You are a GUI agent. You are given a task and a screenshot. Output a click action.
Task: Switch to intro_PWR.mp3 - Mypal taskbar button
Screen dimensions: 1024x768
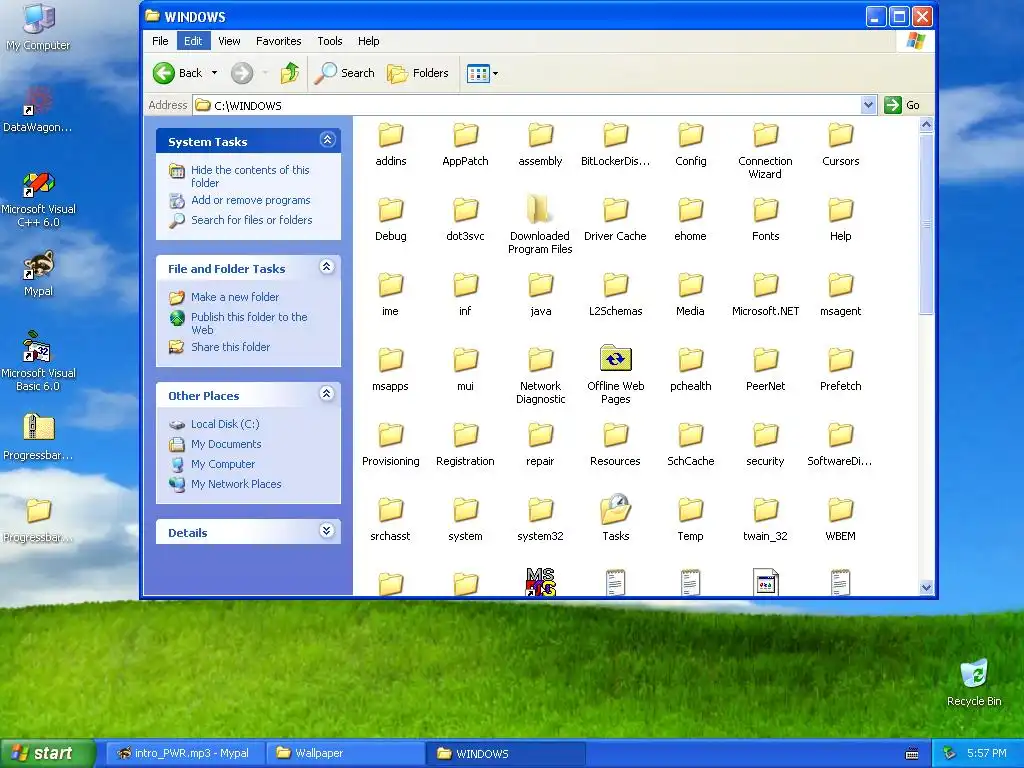(x=185, y=753)
